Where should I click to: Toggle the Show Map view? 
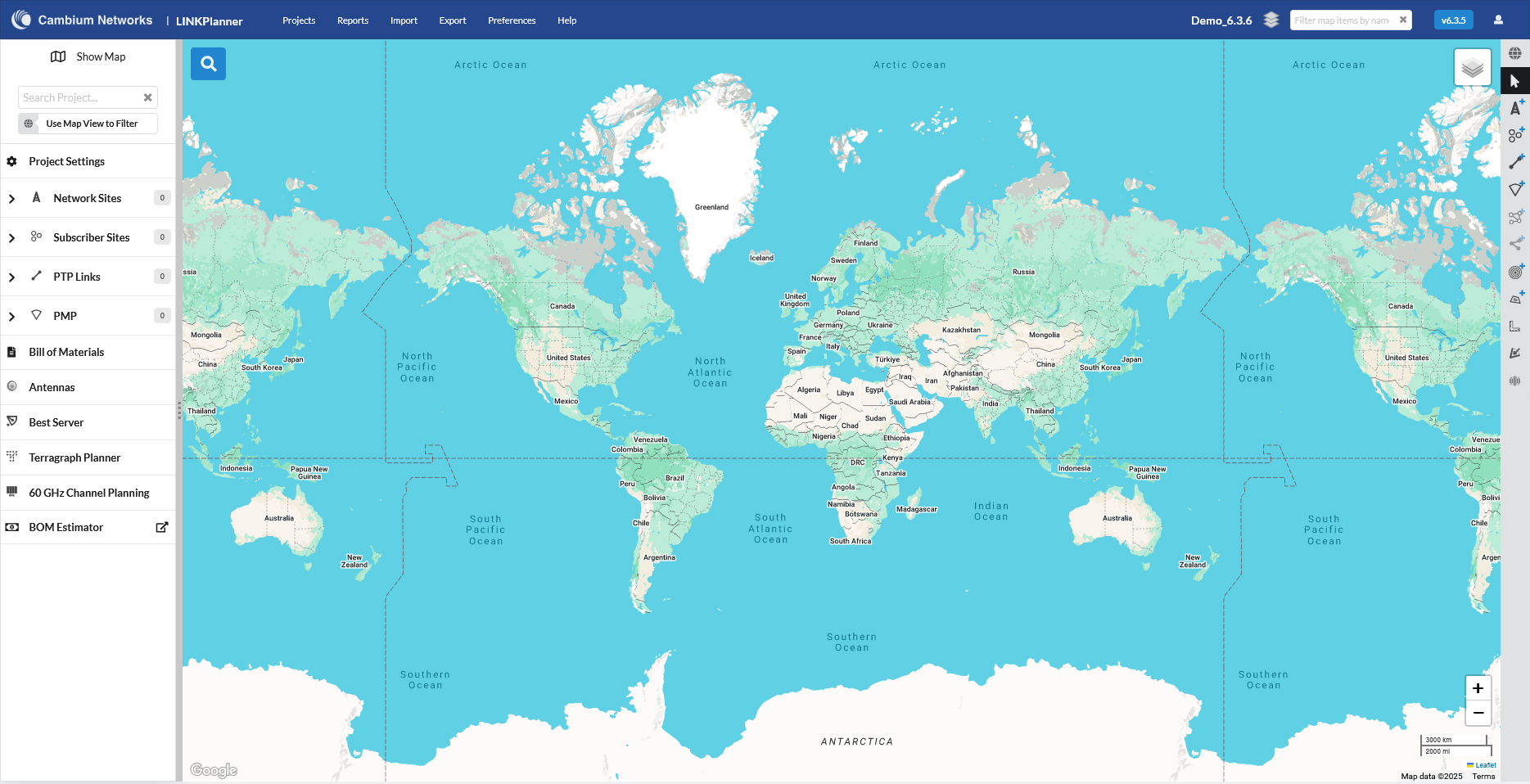tap(88, 56)
